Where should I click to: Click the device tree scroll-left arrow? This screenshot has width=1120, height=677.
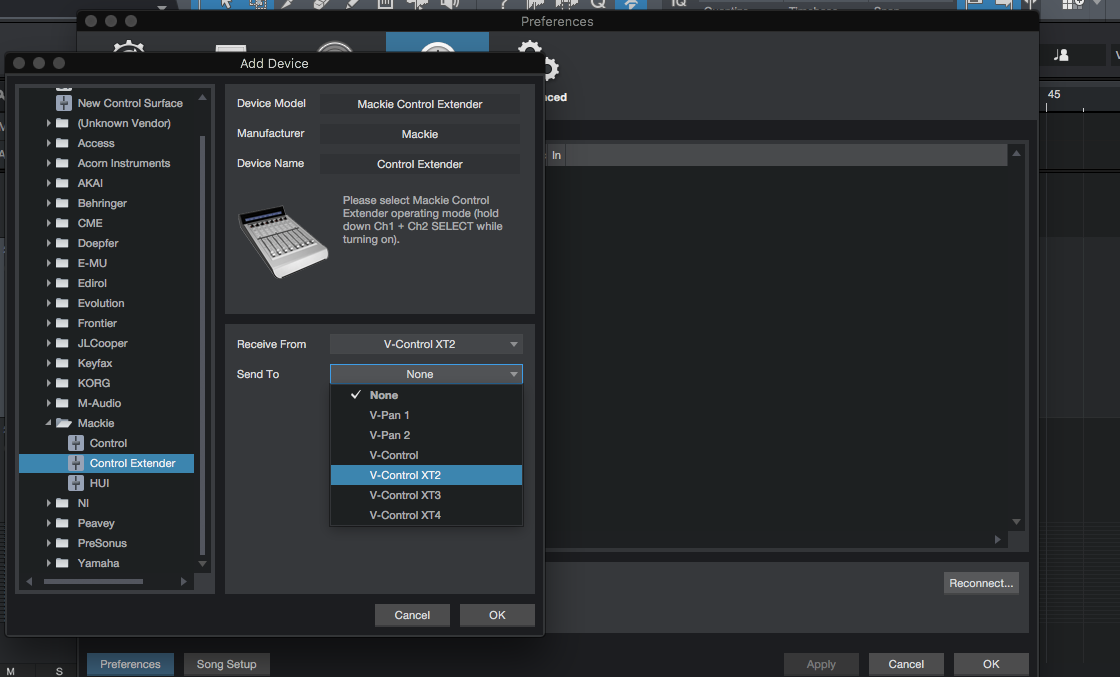point(29,581)
